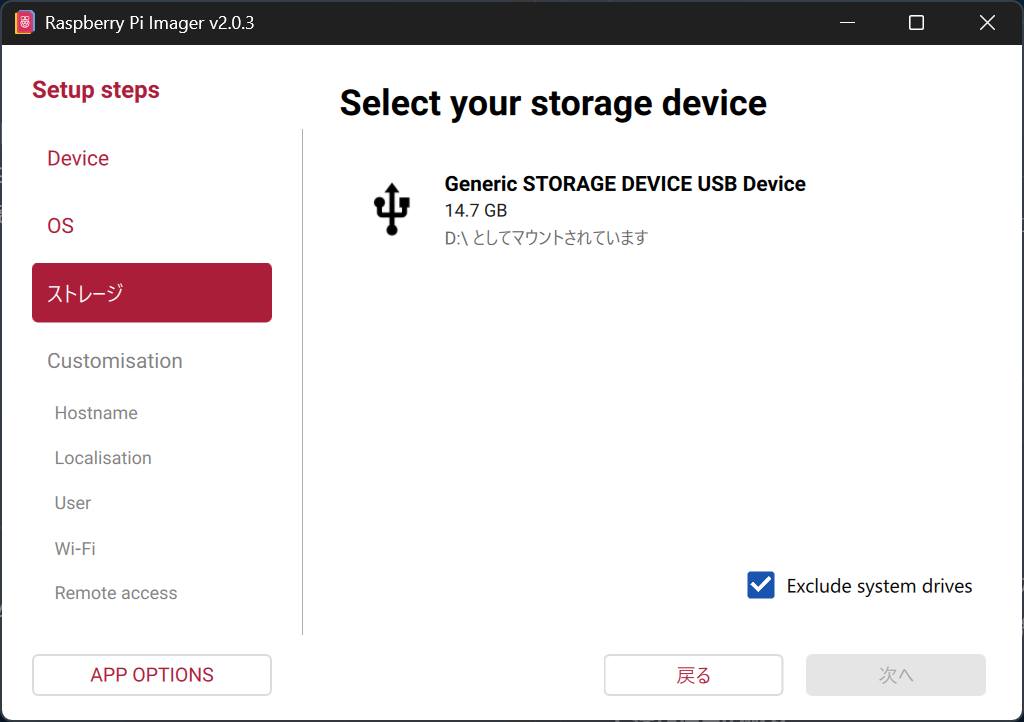Click the 14.7 GB device size text

click(x=476, y=211)
